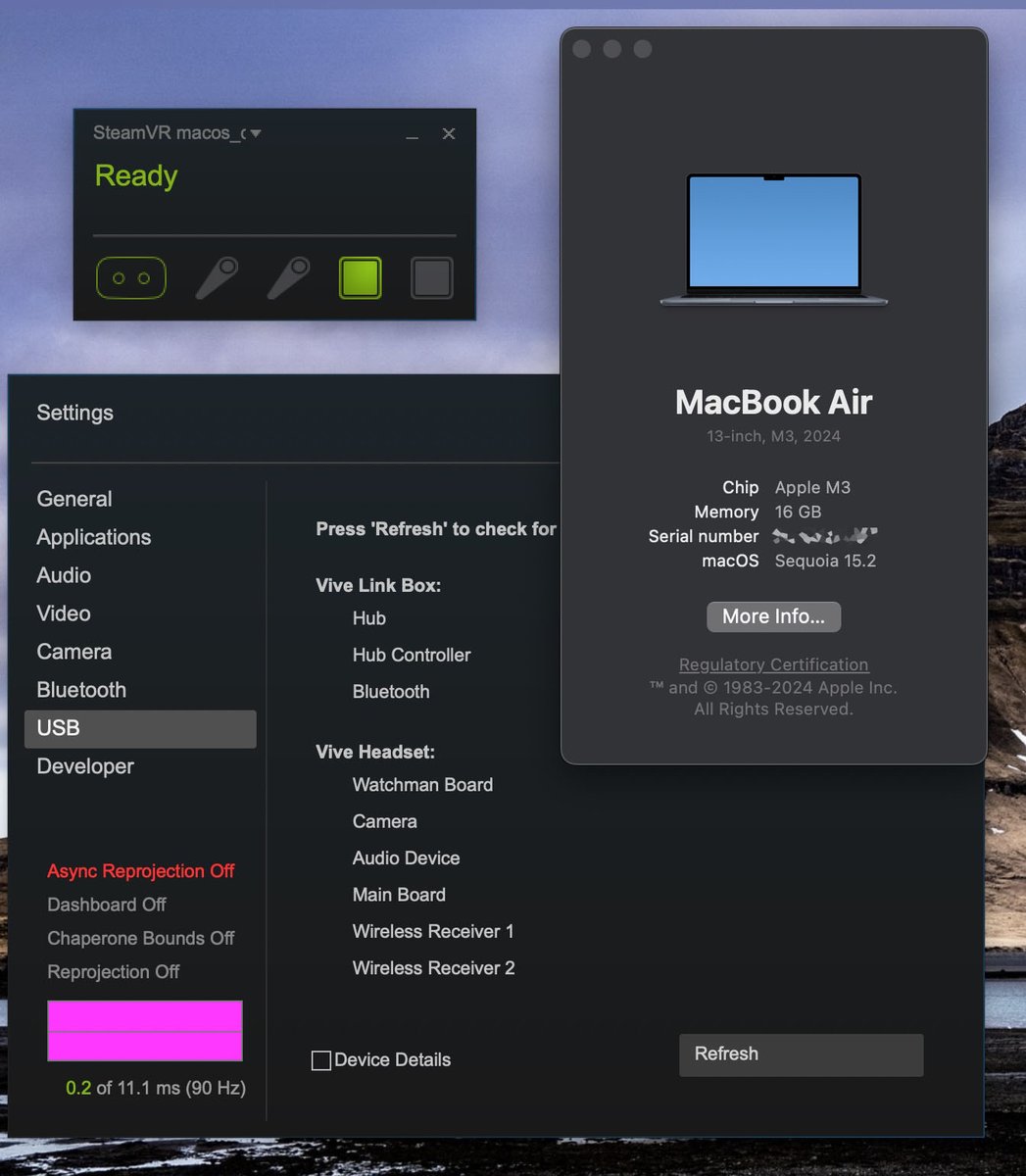Click the MacBook Air title text

[x=773, y=402]
